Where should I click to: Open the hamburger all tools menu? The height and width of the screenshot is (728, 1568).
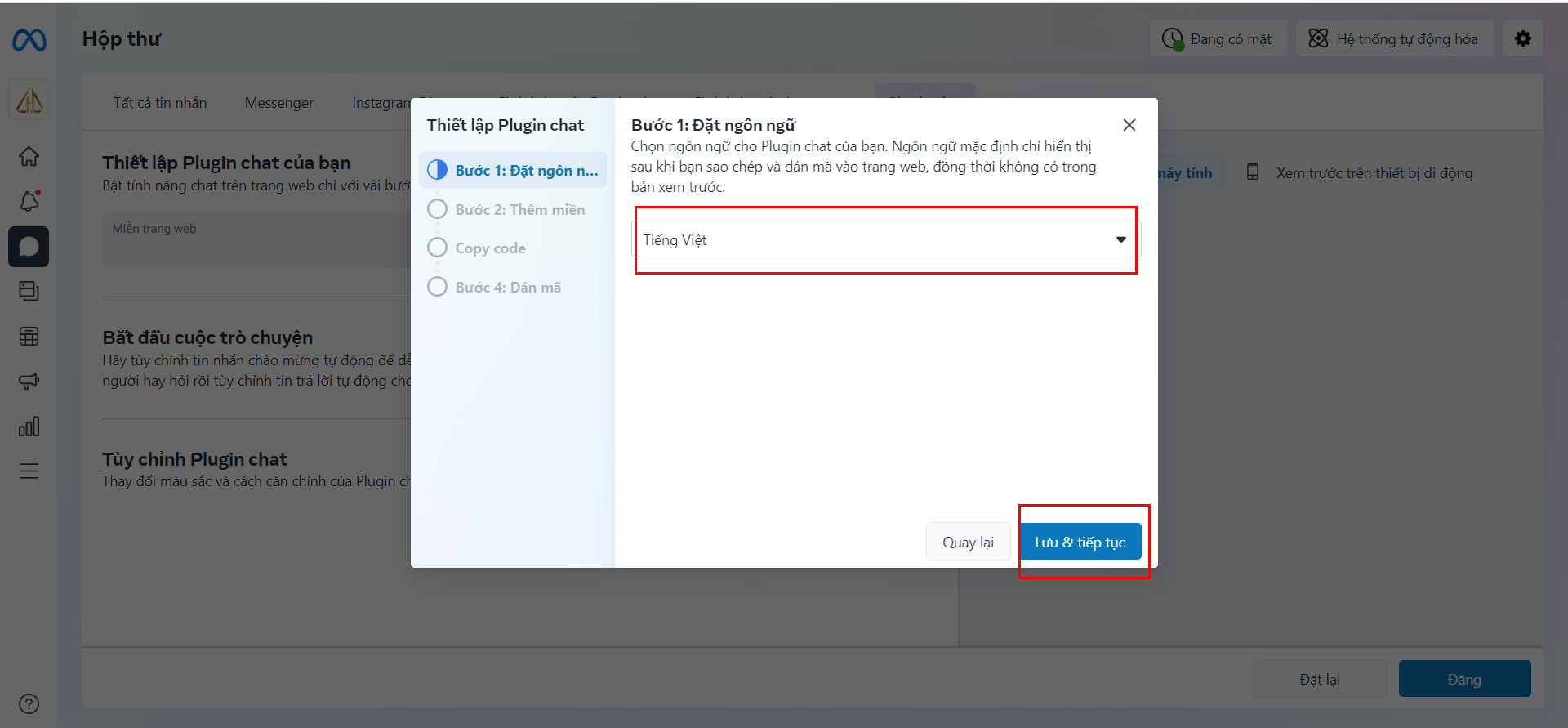29,471
